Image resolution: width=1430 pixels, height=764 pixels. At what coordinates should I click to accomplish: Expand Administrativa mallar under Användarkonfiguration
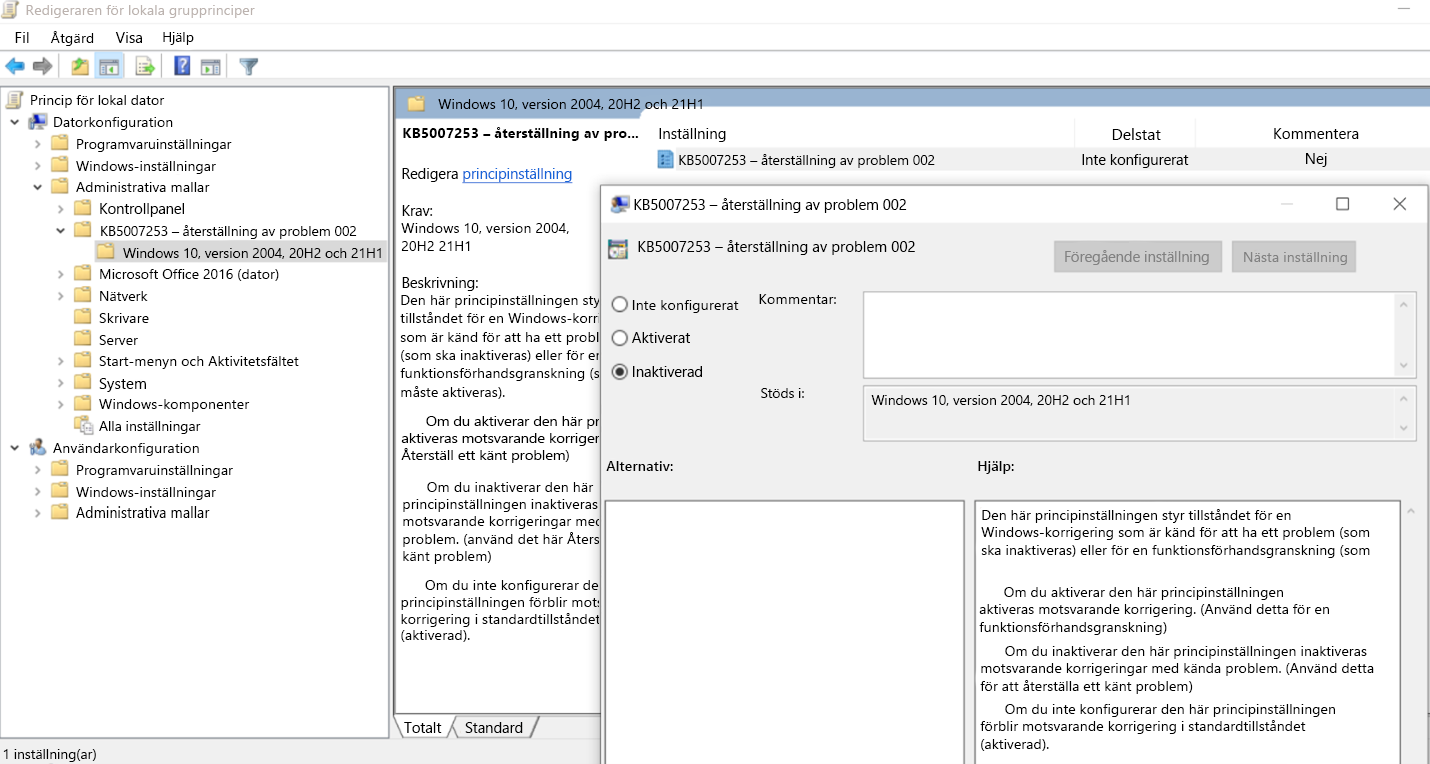click(38, 513)
